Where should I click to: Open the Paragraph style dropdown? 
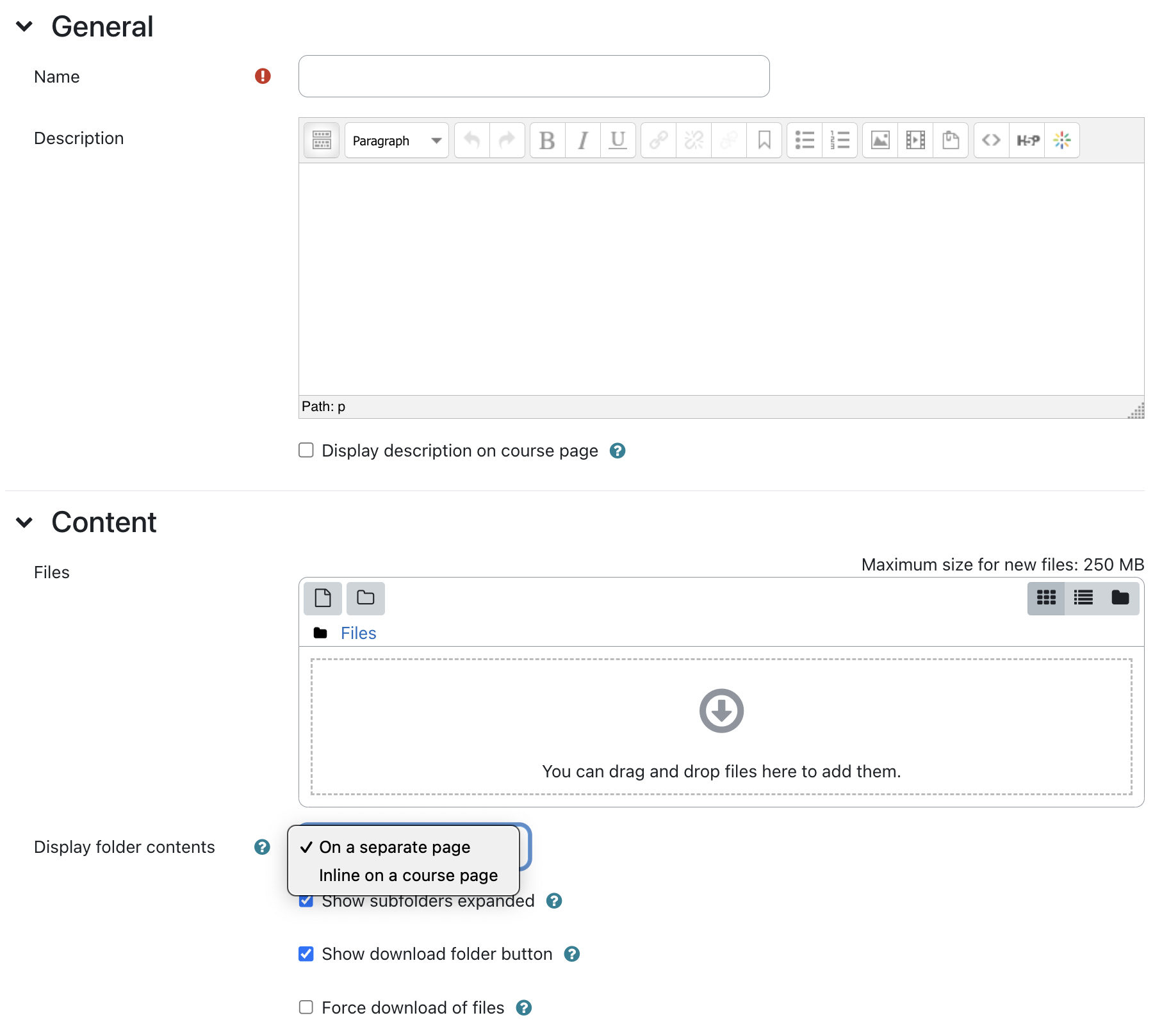tap(397, 140)
